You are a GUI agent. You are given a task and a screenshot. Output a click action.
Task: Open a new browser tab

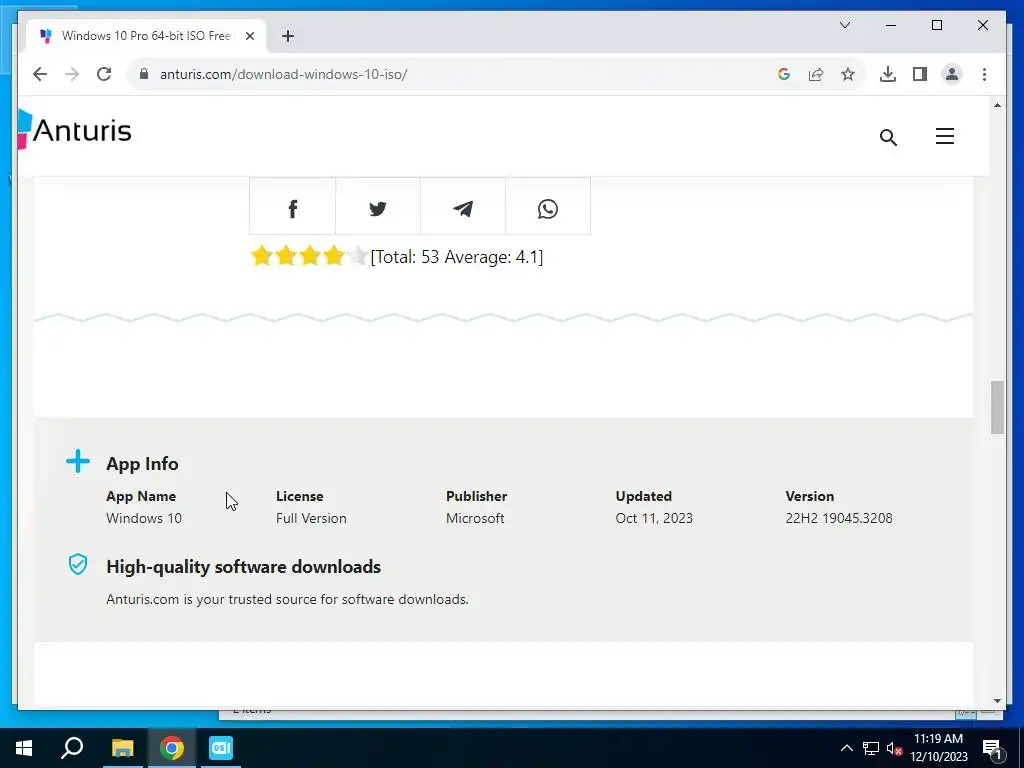tap(288, 37)
